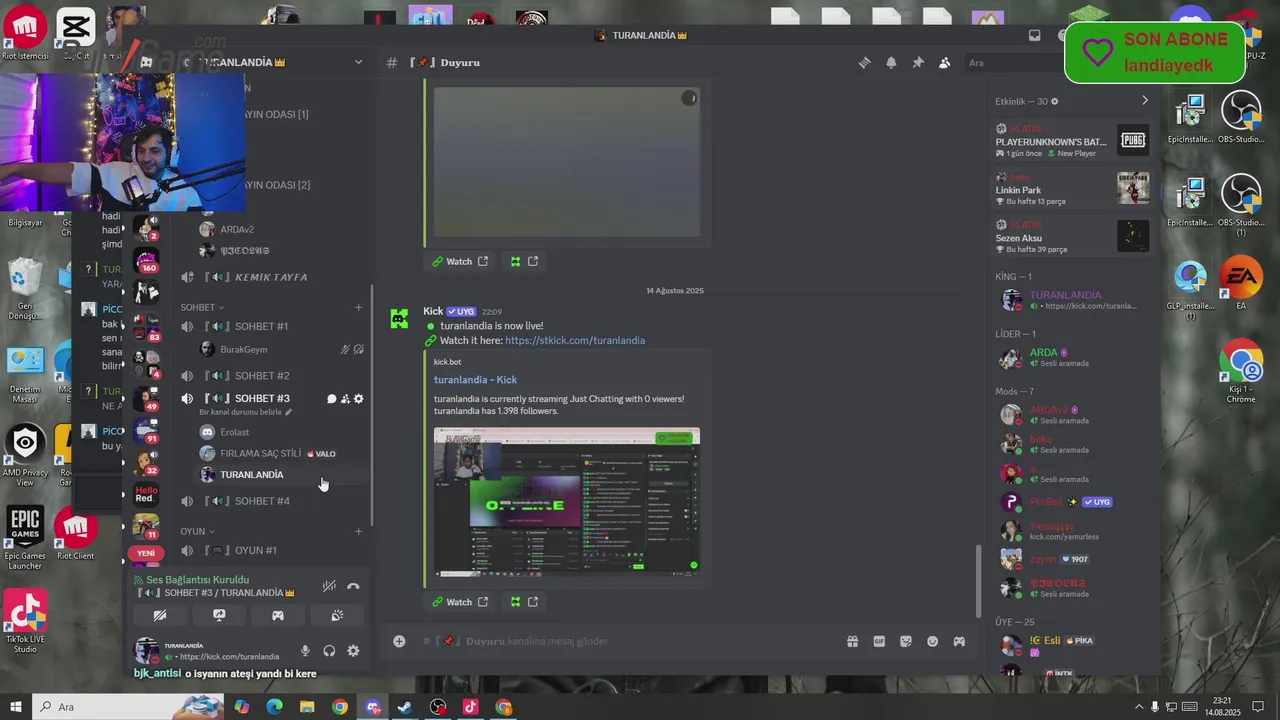This screenshot has height=720, width=1280.
Task: Open chat icon on SOHBET #3
Action: click(x=331, y=399)
